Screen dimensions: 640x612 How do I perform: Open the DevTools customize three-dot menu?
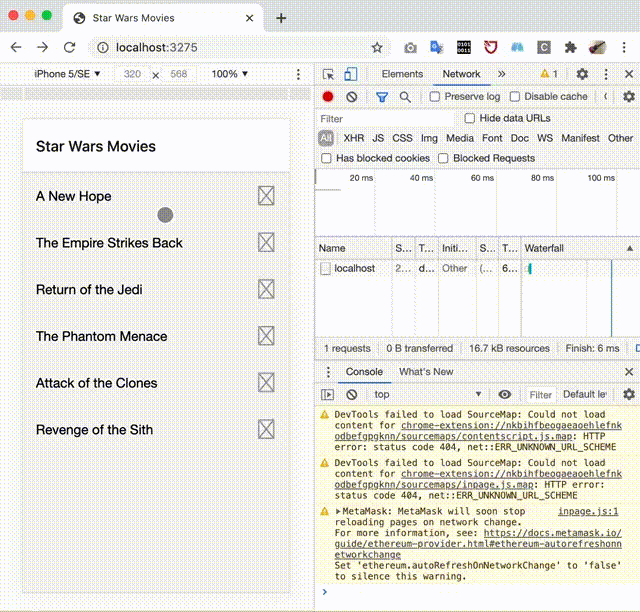[606, 74]
